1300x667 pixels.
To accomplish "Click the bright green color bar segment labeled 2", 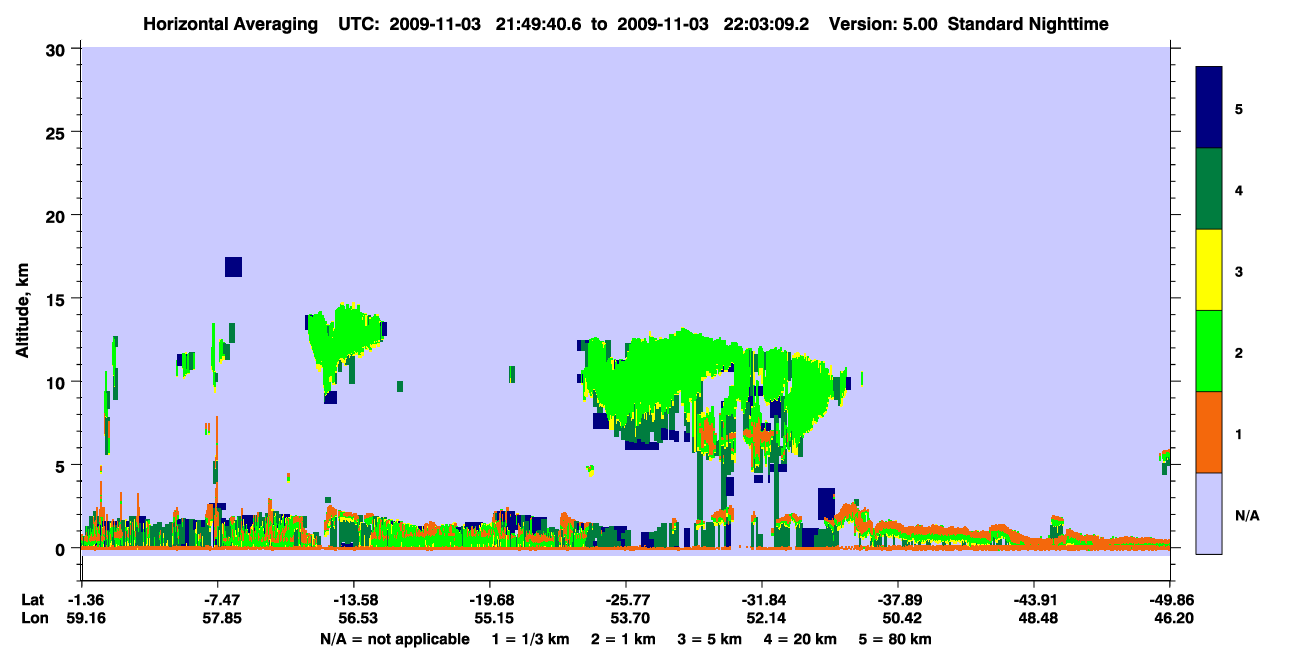I will pyautogui.click(x=1209, y=351).
